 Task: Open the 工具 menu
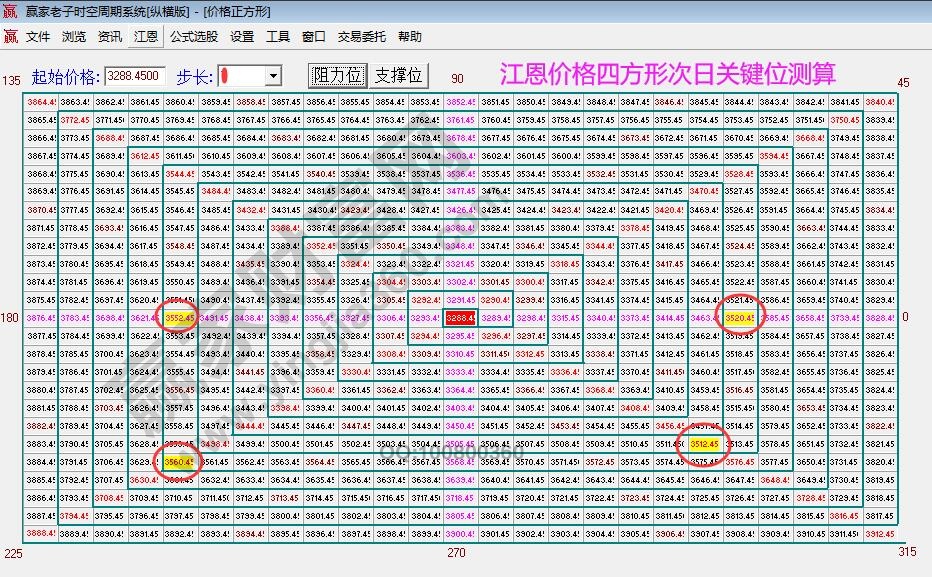[278, 36]
